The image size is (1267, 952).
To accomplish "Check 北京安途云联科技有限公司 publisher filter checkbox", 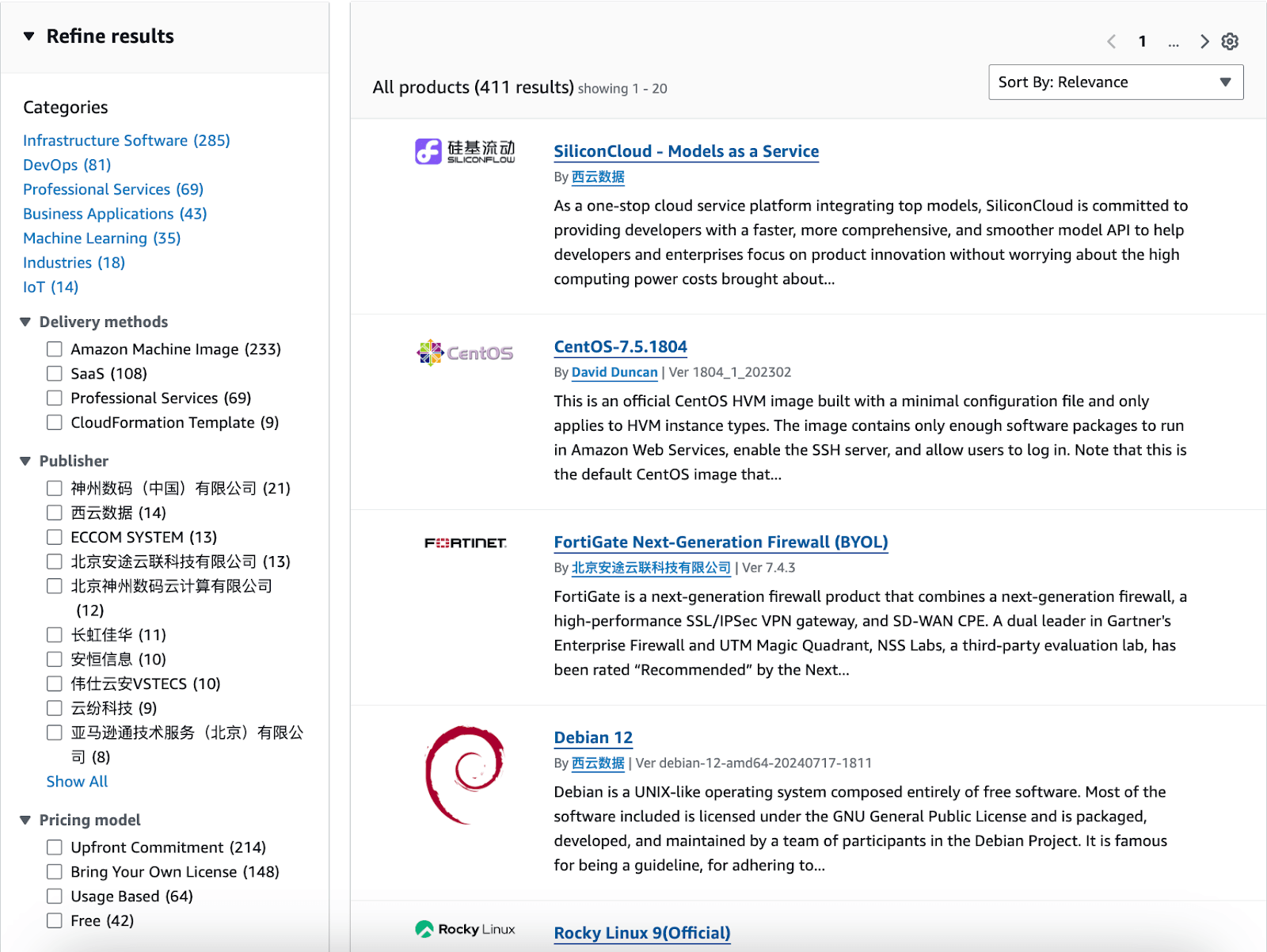I will coord(55,562).
